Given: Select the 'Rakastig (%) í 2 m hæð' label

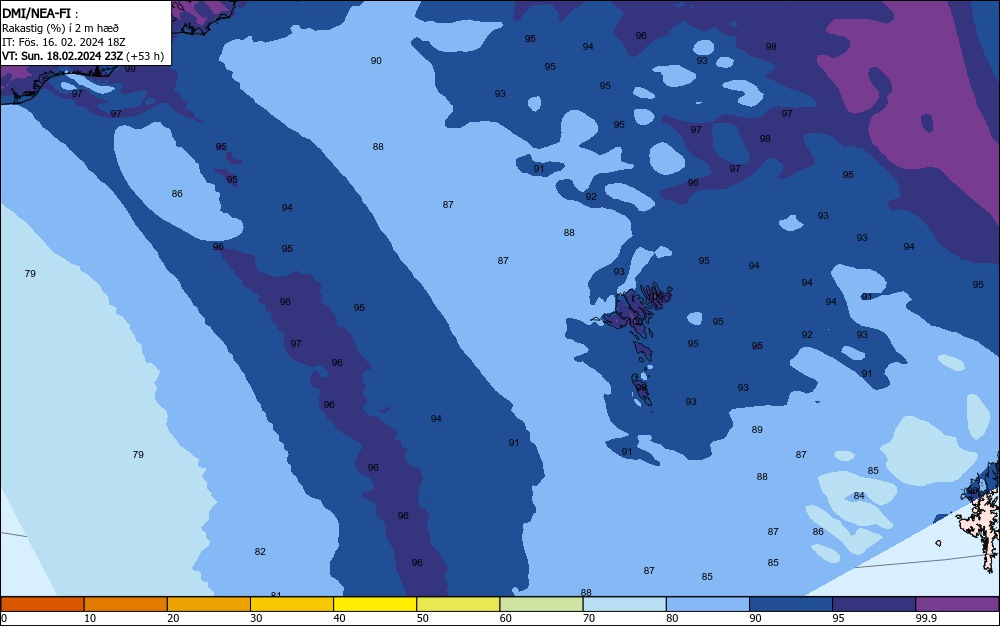Looking at the screenshot, I should click(x=60, y=28).
